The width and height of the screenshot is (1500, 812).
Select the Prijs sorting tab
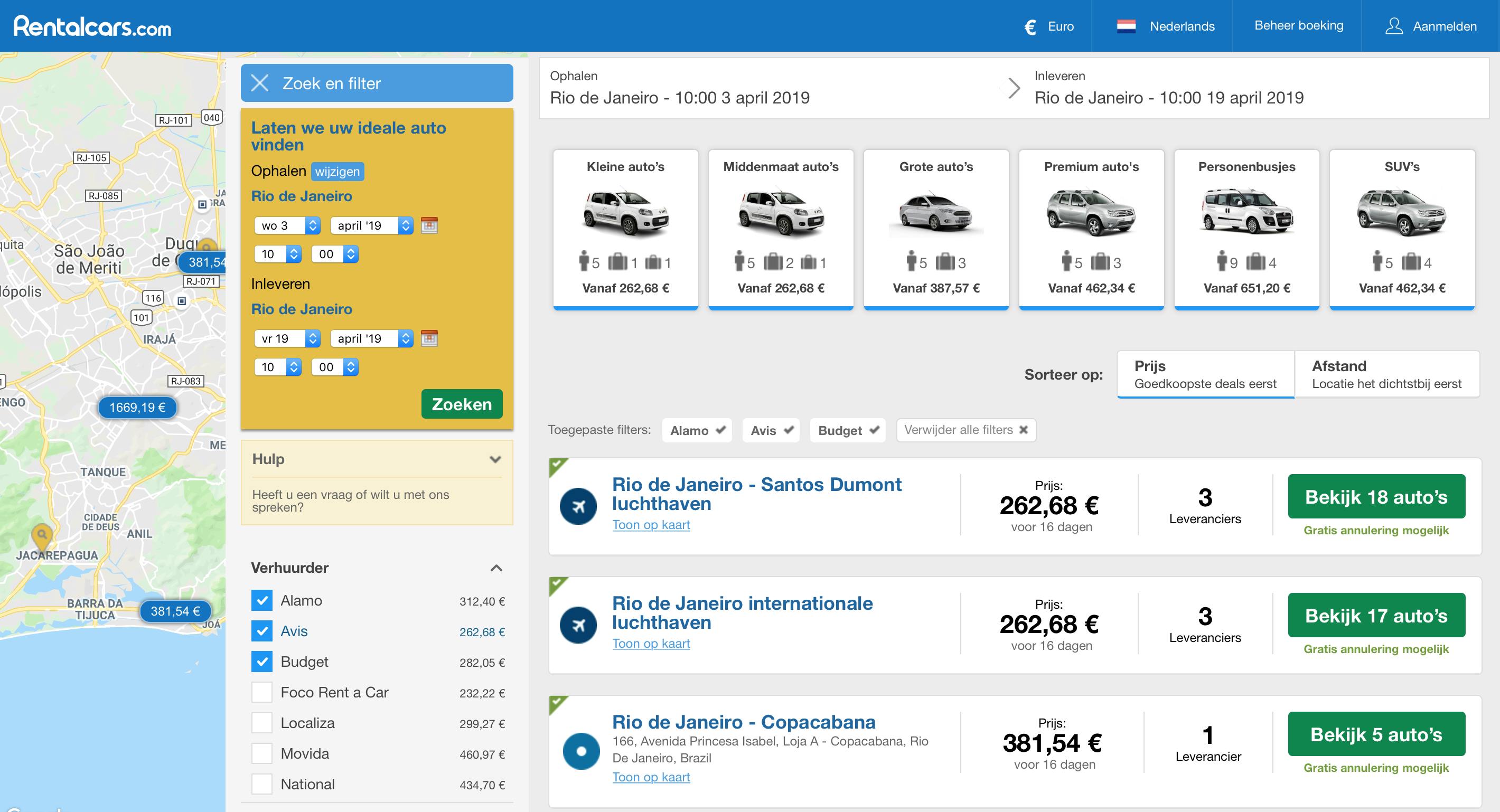pyautogui.click(x=1205, y=374)
